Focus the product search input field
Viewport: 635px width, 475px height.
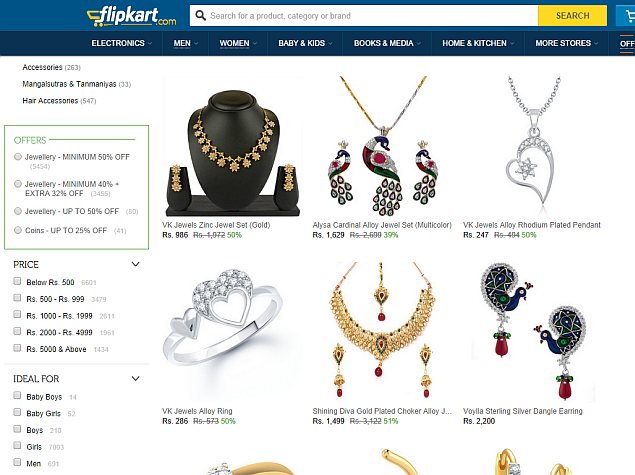click(364, 16)
